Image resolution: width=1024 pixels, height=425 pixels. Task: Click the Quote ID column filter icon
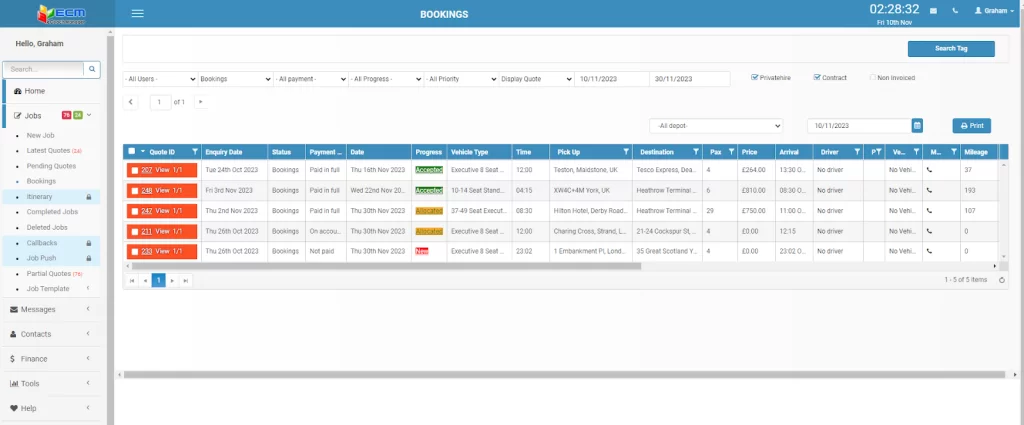194,152
